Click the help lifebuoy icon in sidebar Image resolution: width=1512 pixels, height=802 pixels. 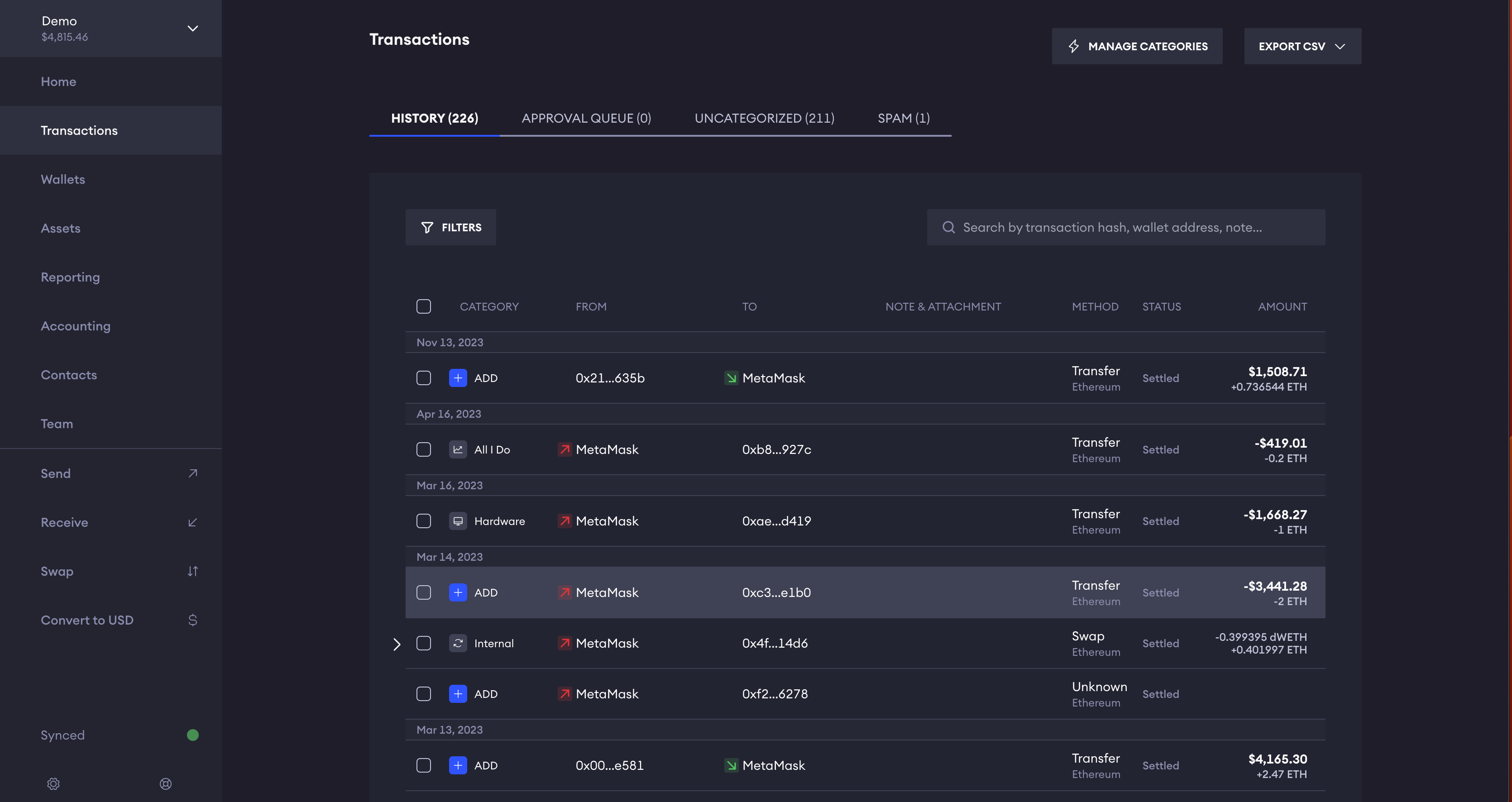(166, 784)
